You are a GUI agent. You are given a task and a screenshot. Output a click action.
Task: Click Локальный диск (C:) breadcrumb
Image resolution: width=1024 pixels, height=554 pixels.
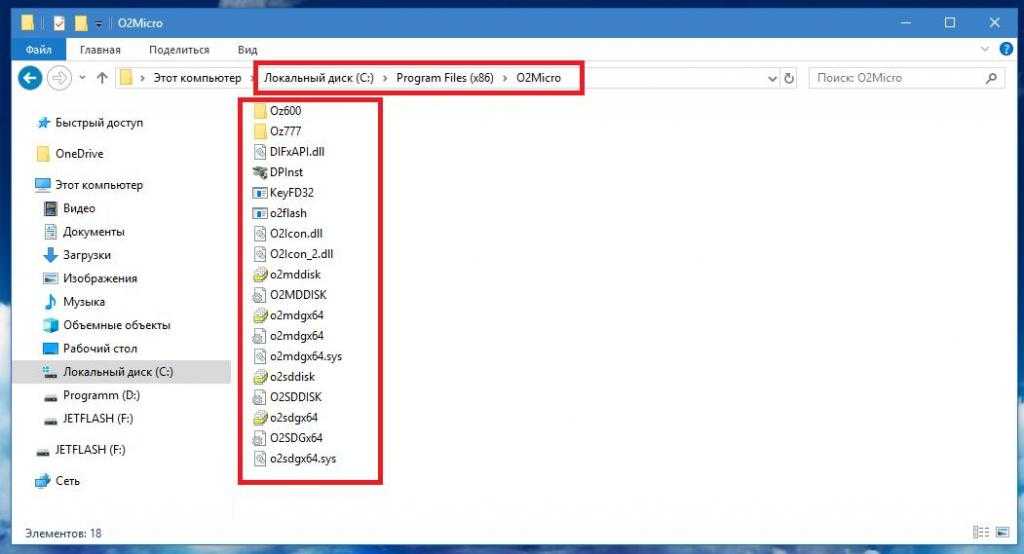[x=319, y=78]
